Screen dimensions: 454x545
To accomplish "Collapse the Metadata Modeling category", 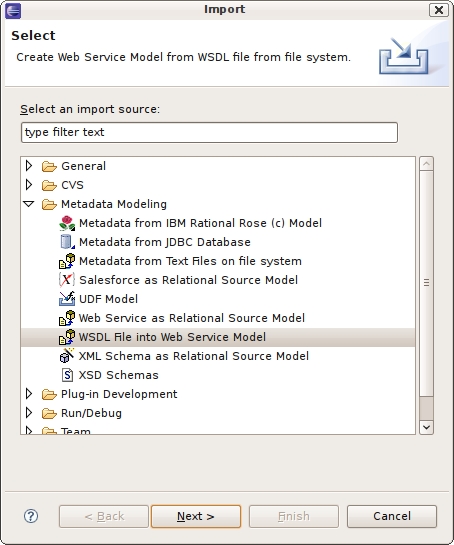I will coord(29,204).
